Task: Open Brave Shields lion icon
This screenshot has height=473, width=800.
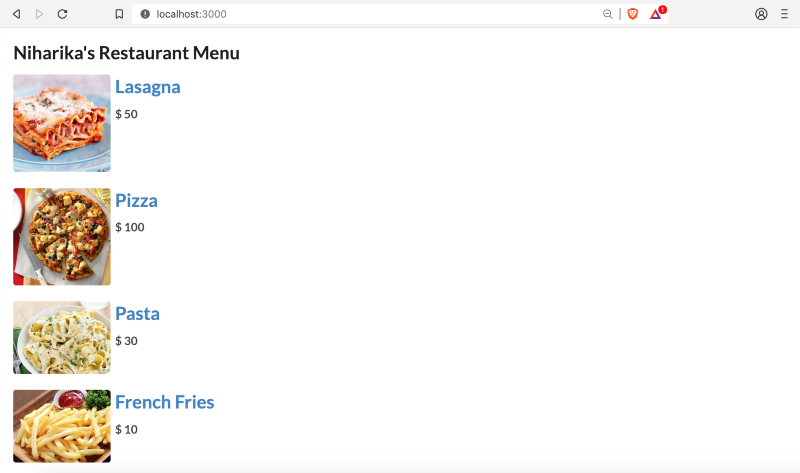Action: coord(633,14)
